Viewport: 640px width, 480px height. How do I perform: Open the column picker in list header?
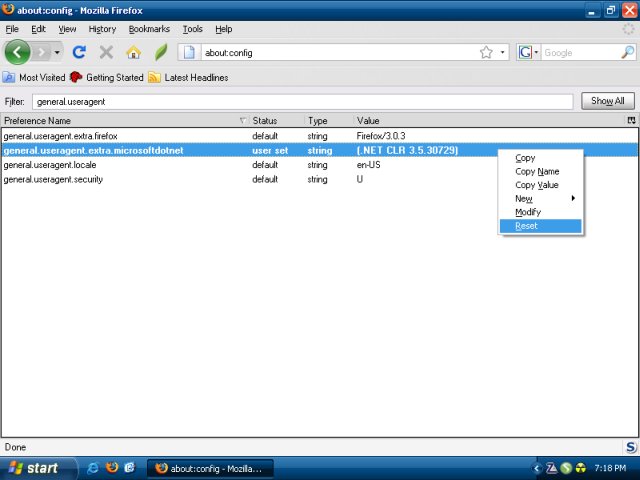[631, 120]
